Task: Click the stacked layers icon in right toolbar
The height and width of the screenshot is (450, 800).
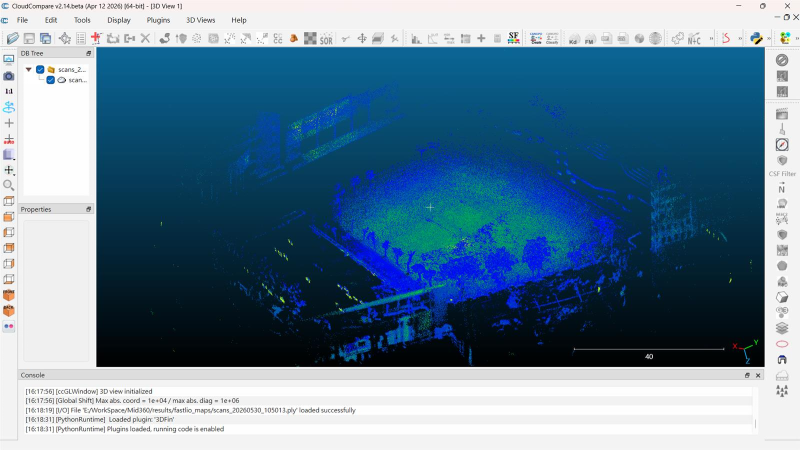Action: pos(782,328)
